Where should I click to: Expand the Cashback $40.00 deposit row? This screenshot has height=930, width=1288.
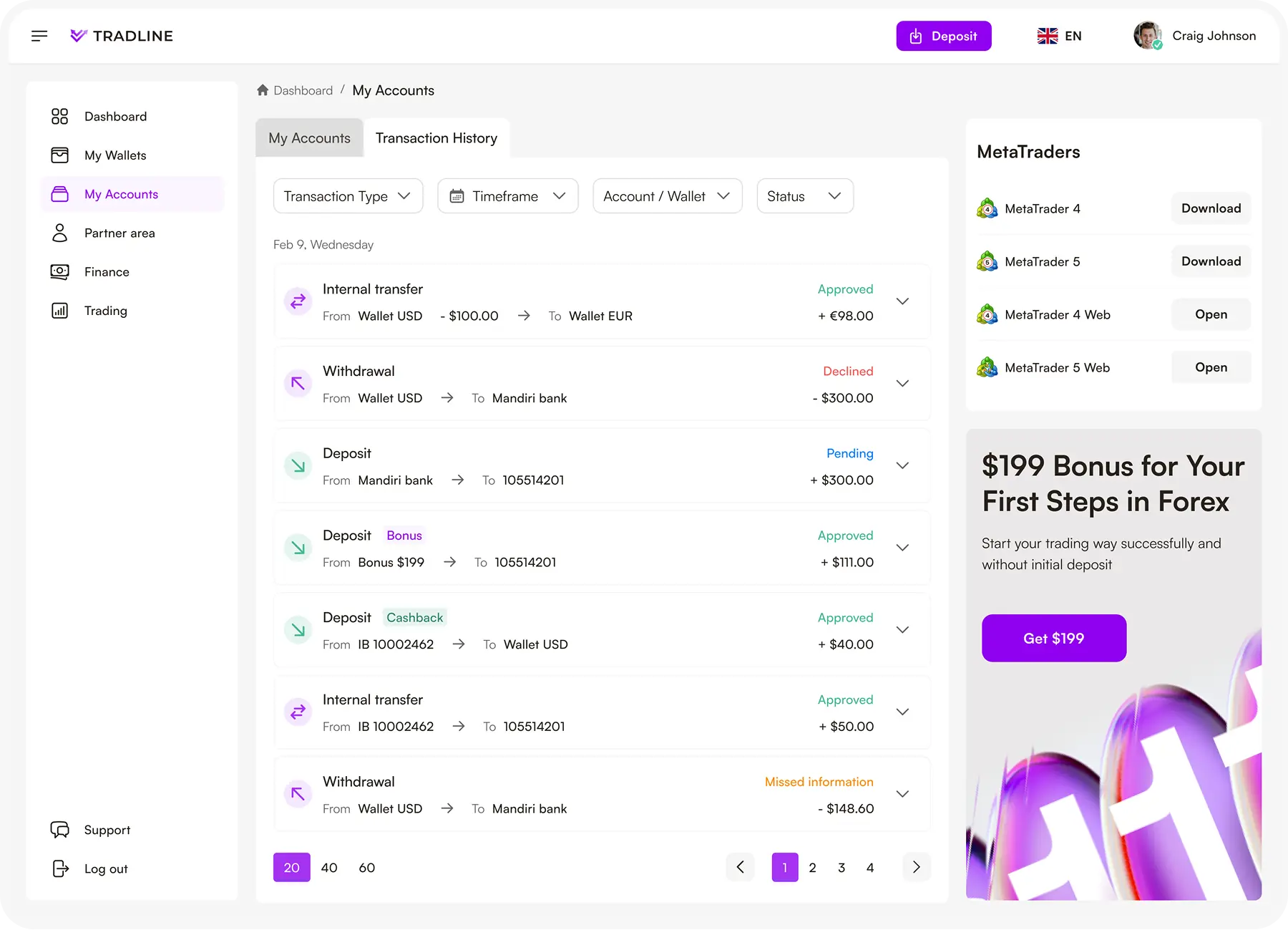(x=903, y=630)
